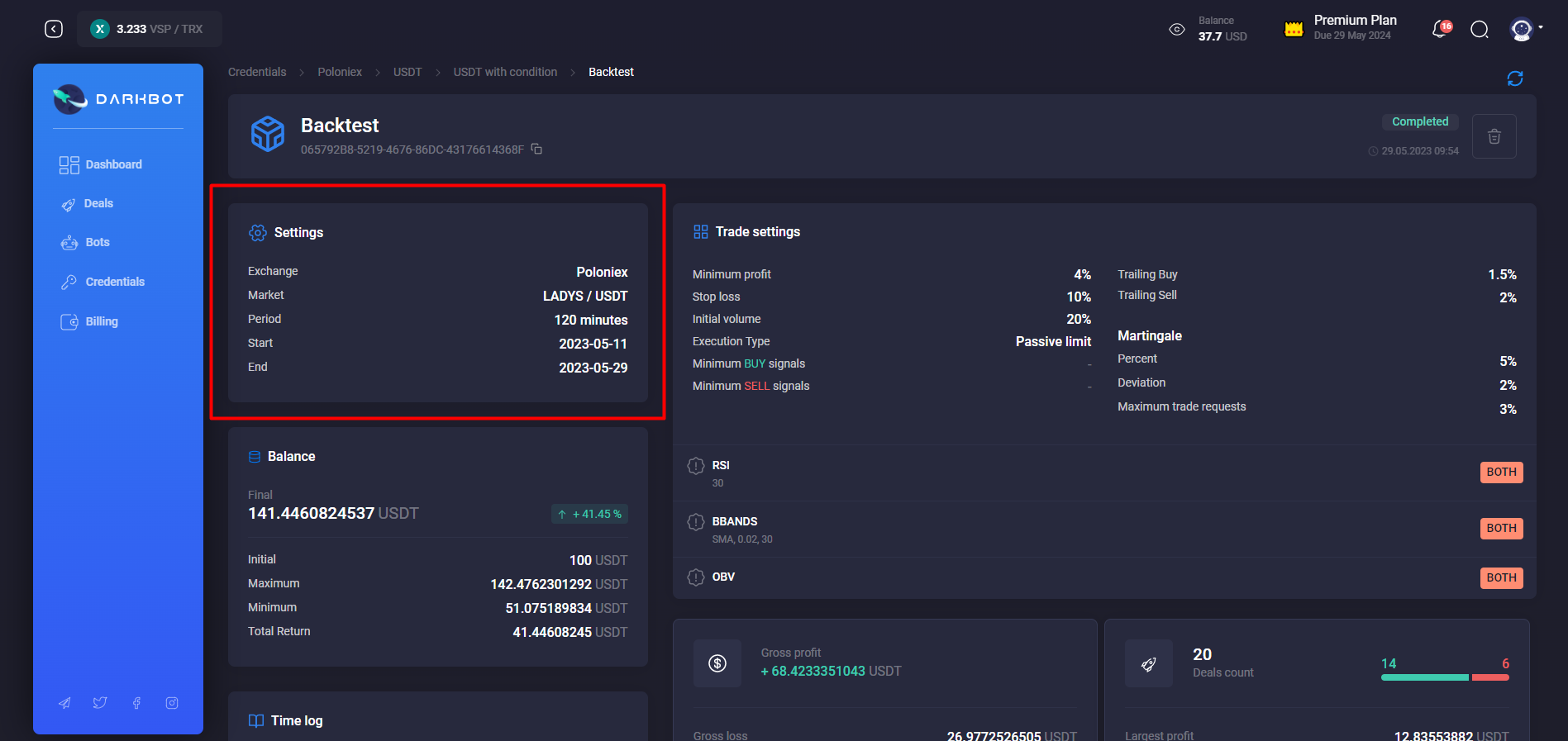Copy the backtest ID
The image size is (1568, 741).
pyautogui.click(x=536, y=149)
